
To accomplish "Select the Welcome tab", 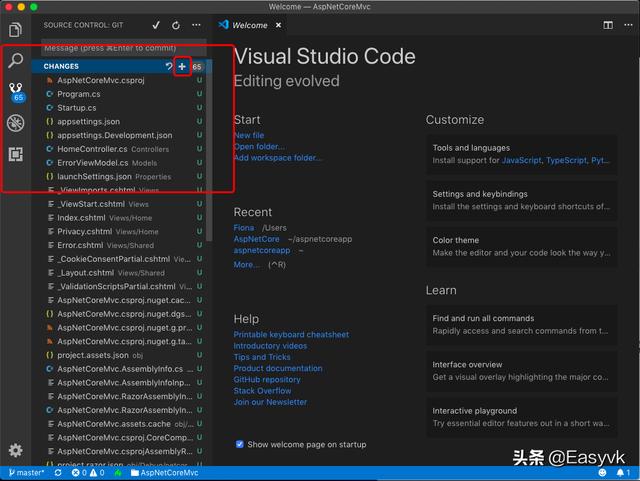I will [x=249, y=25].
